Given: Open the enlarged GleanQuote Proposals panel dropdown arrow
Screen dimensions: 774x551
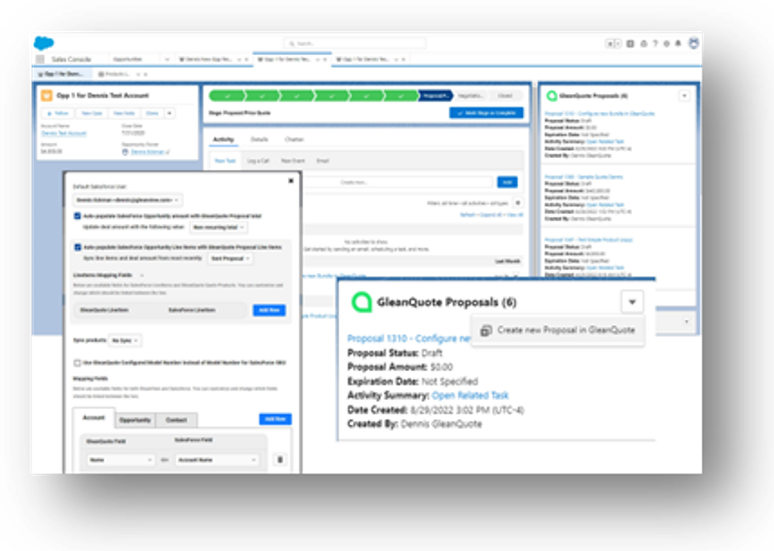Looking at the screenshot, I should pos(632,302).
